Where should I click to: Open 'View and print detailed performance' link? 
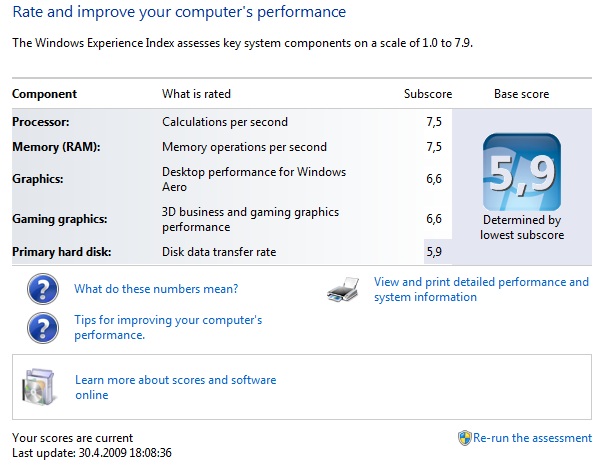[x=481, y=290]
